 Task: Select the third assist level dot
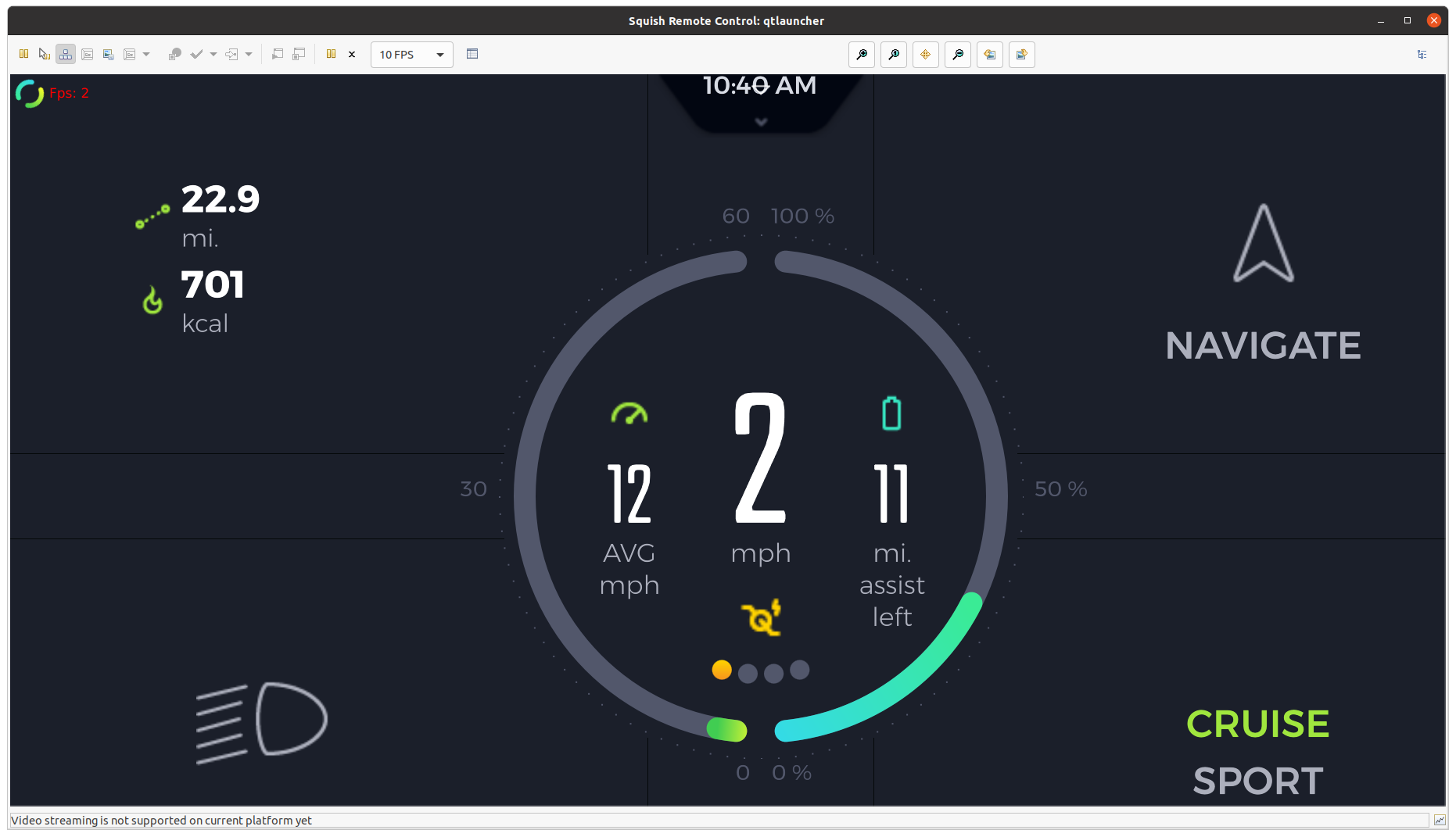tap(773, 674)
